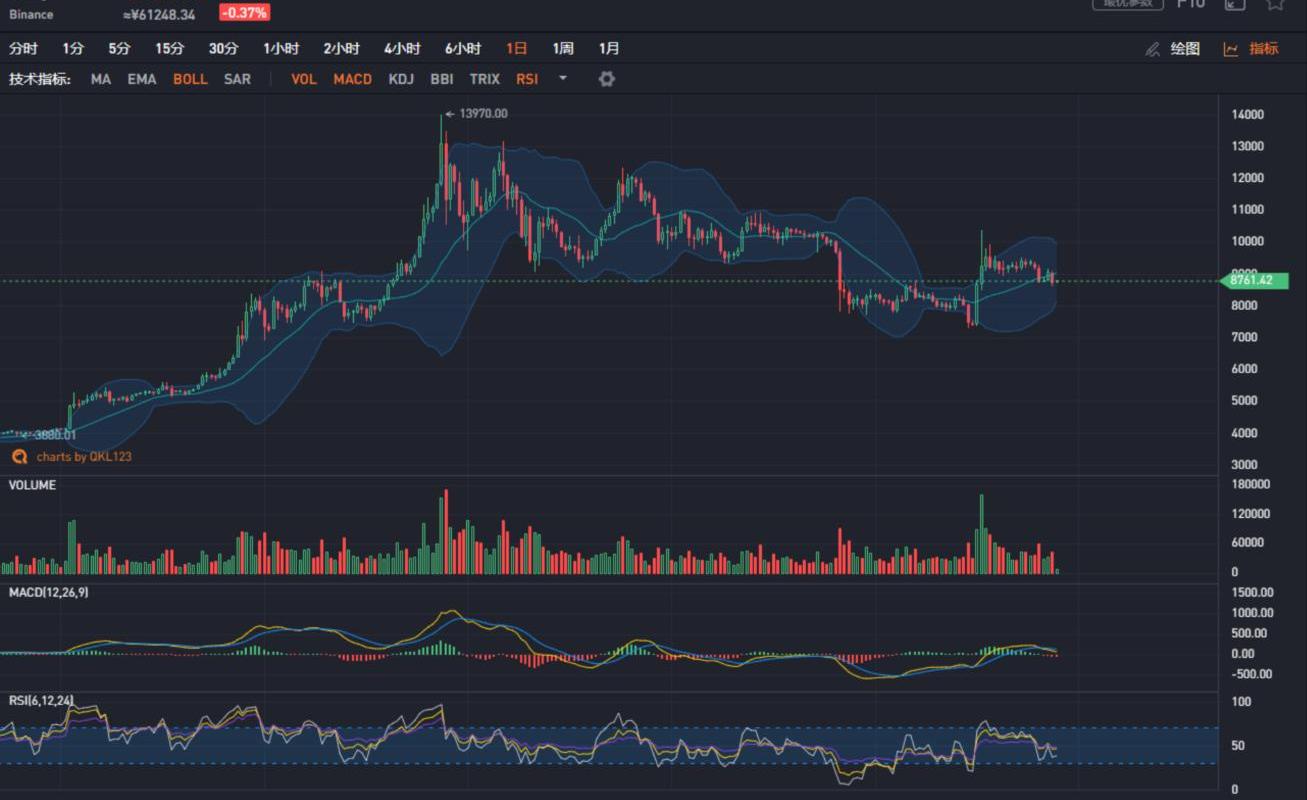The image size is (1307, 800).
Task: Click the QKL123 chart logo icon
Action: (19, 457)
